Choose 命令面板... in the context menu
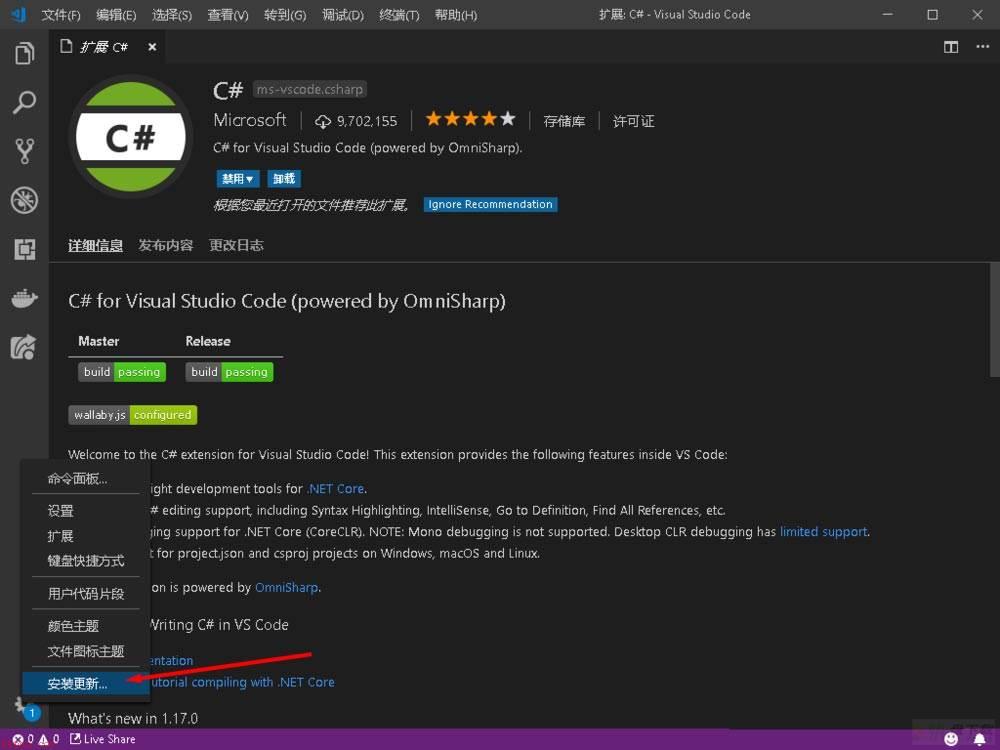 [x=86, y=478]
